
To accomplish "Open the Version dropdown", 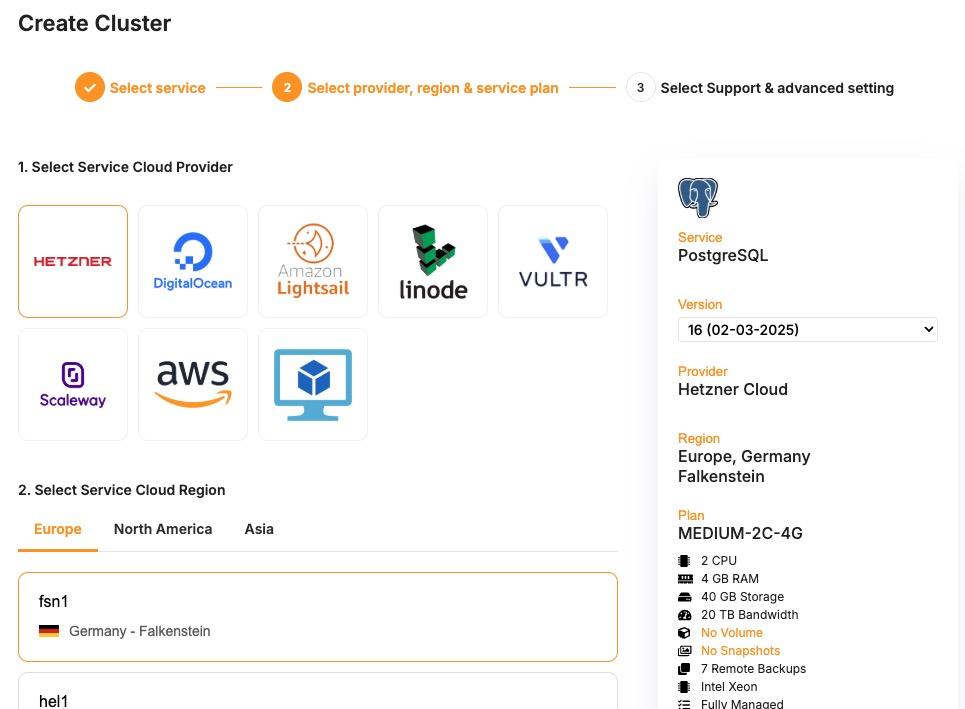I will [x=807, y=329].
